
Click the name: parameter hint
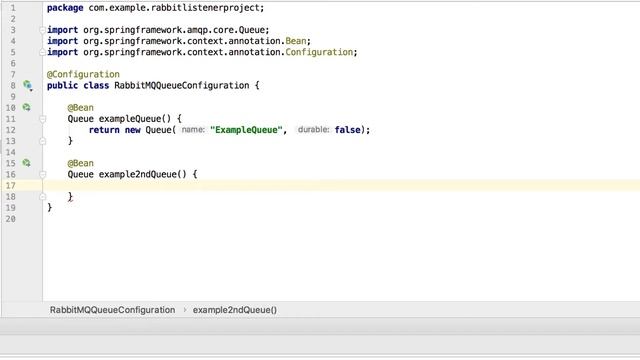(x=193, y=130)
